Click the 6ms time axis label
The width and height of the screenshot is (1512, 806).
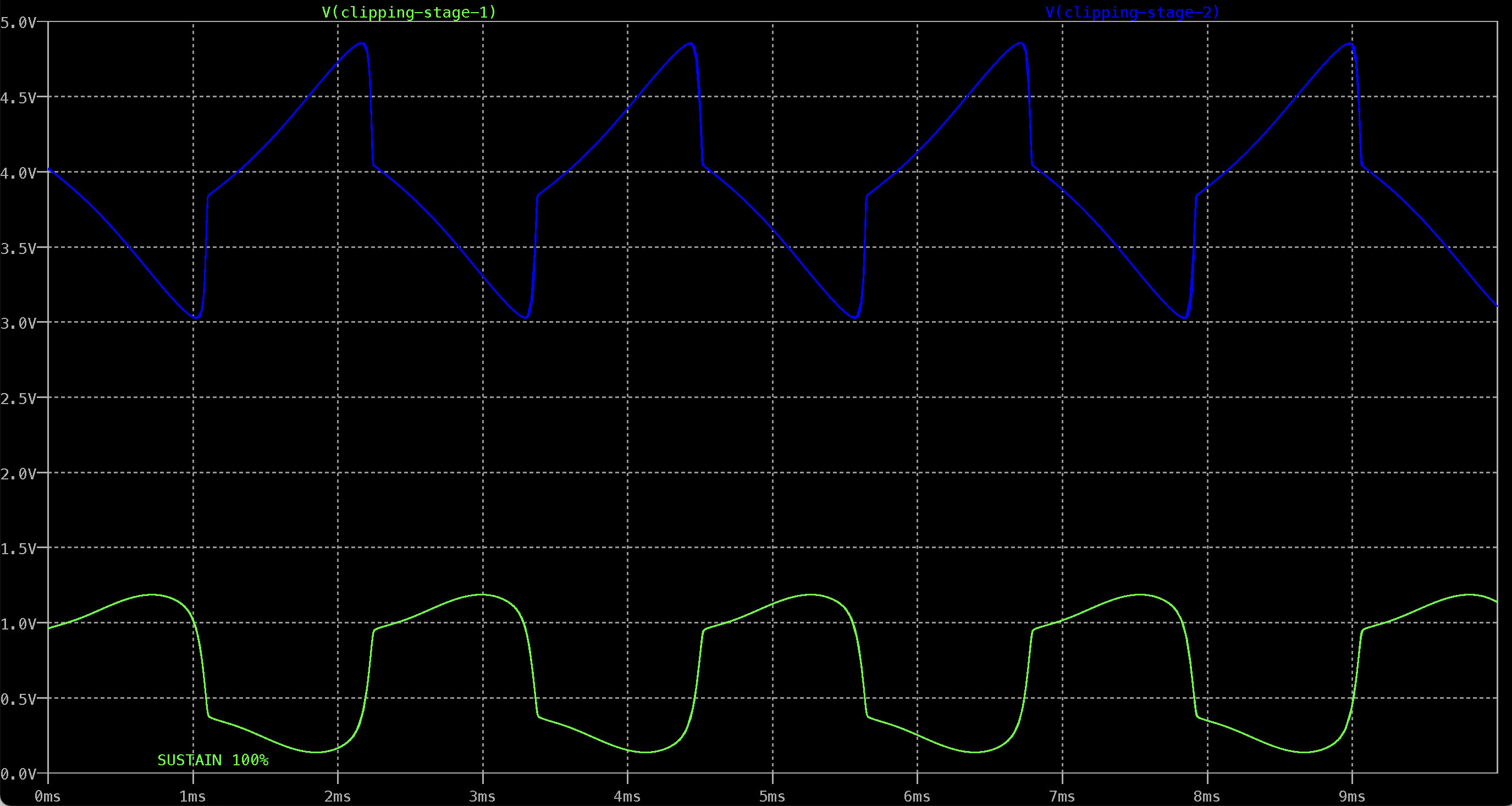918,797
